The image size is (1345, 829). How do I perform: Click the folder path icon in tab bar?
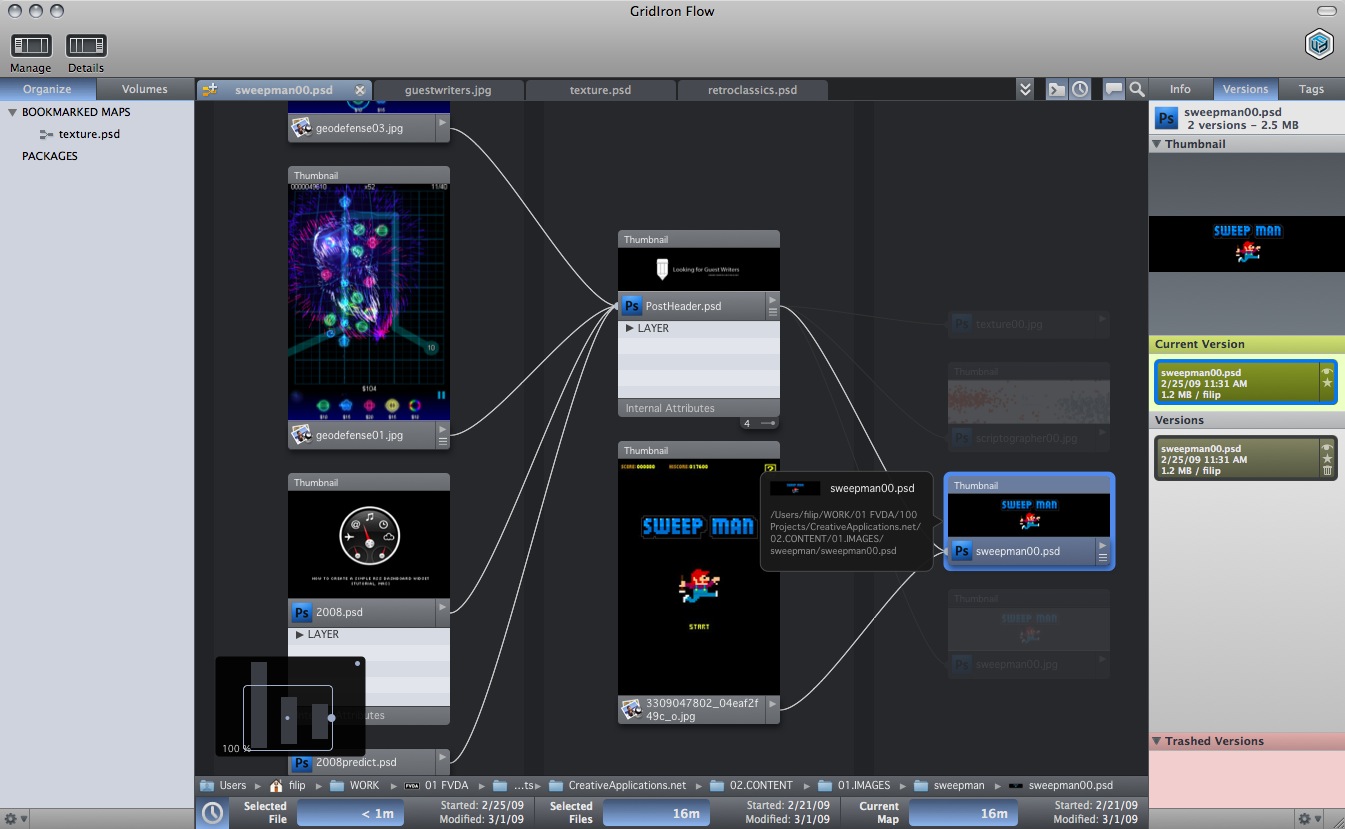[1057, 89]
